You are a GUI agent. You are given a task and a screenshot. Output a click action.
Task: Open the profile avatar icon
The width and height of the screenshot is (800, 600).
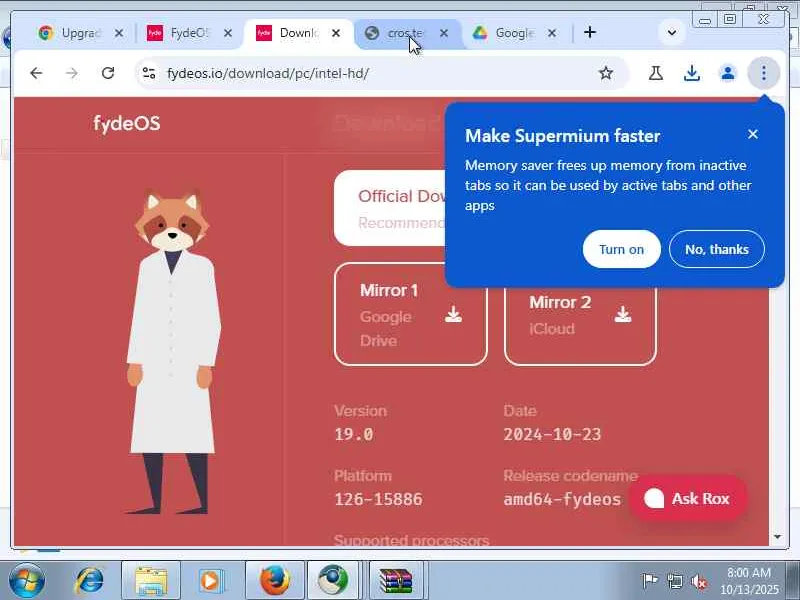[x=728, y=73]
